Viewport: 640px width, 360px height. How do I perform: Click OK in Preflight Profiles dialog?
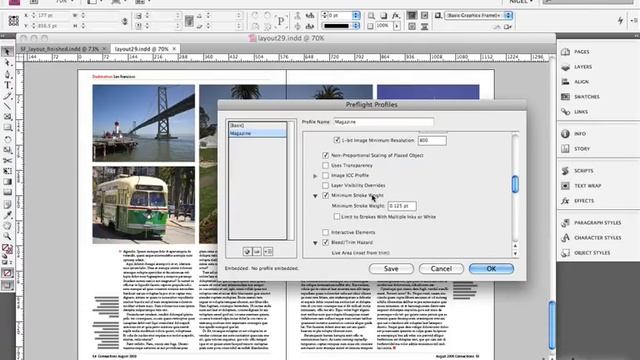point(491,269)
